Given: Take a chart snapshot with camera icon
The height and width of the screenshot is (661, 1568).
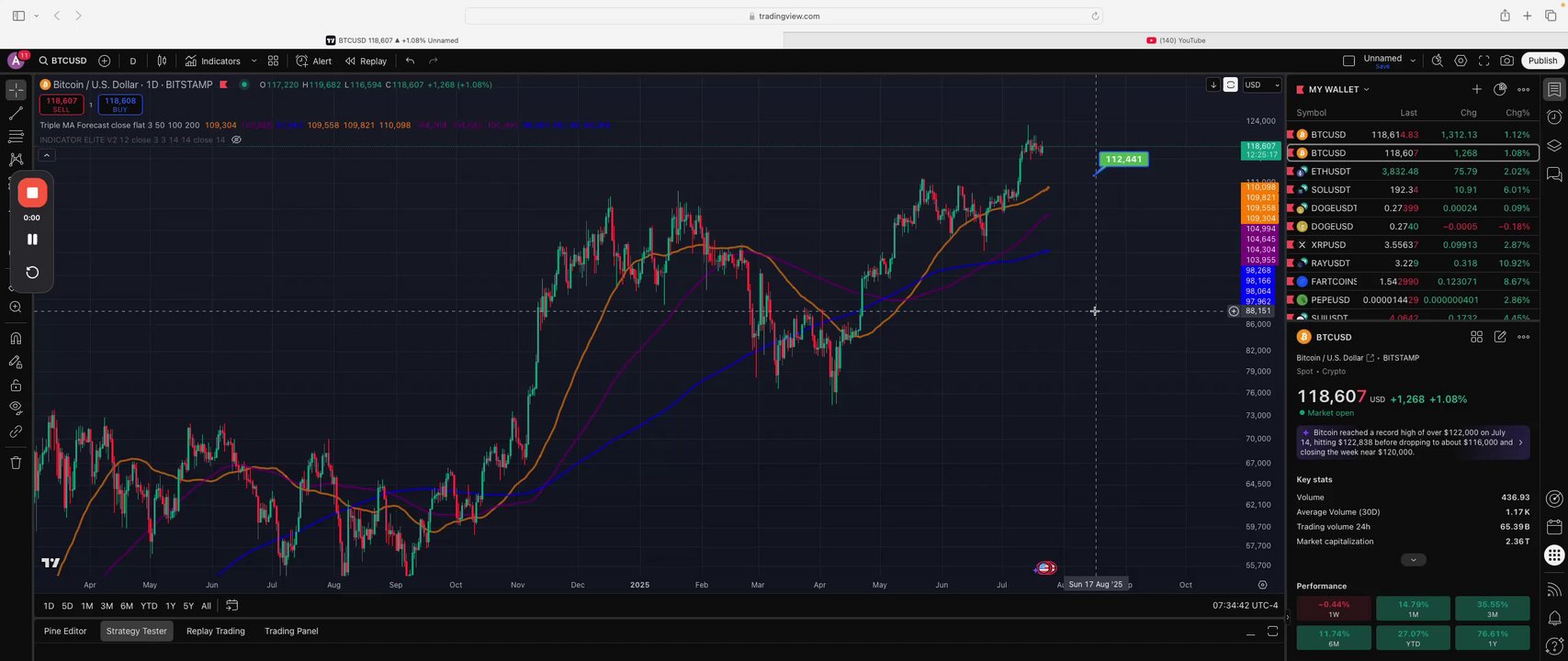Looking at the screenshot, I should (x=1506, y=61).
